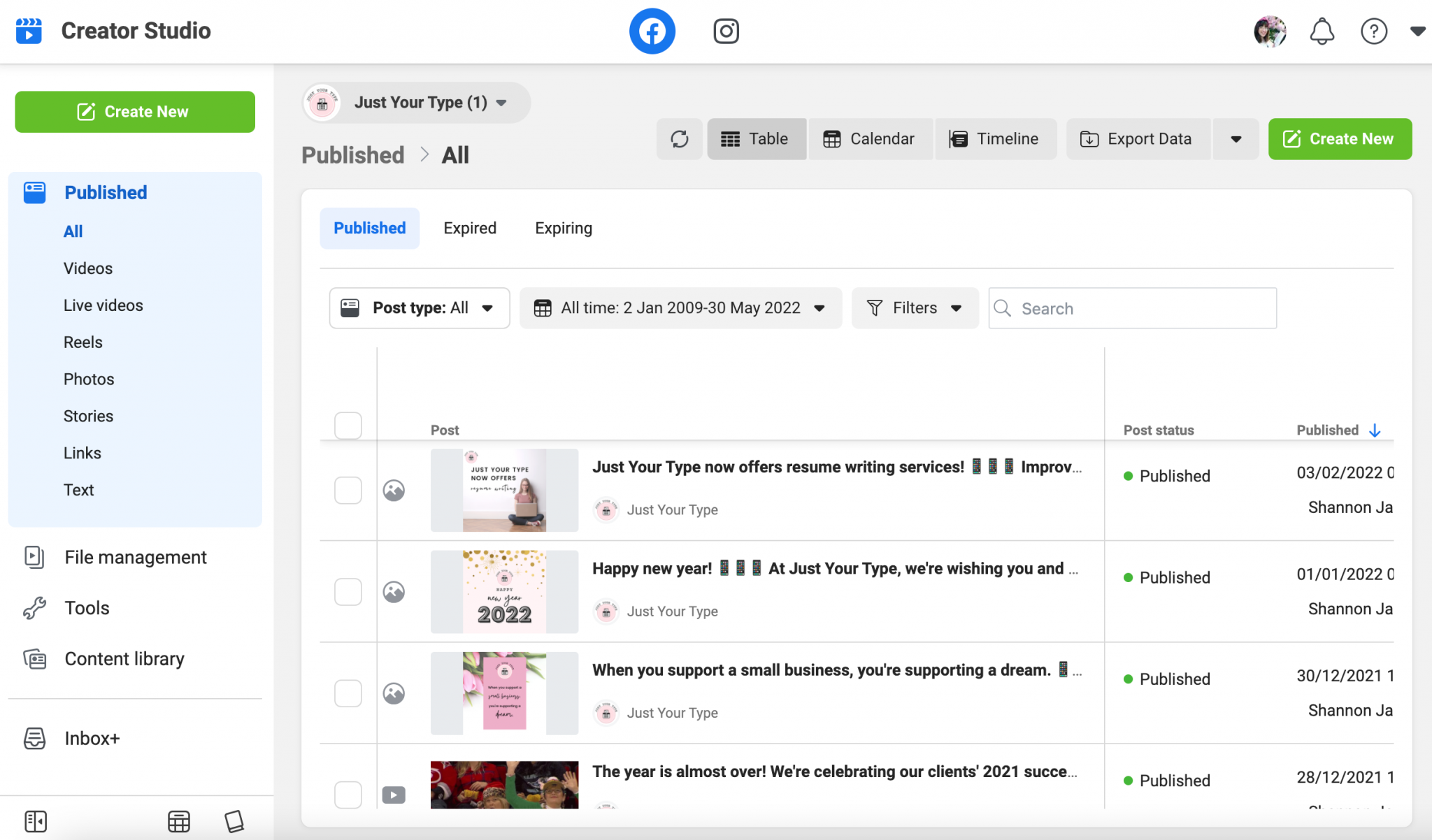Image resolution: width=1432 pixels, height=840 pixels.
Task: Open File management from the sidebar icon
Action: pos(34,556)
